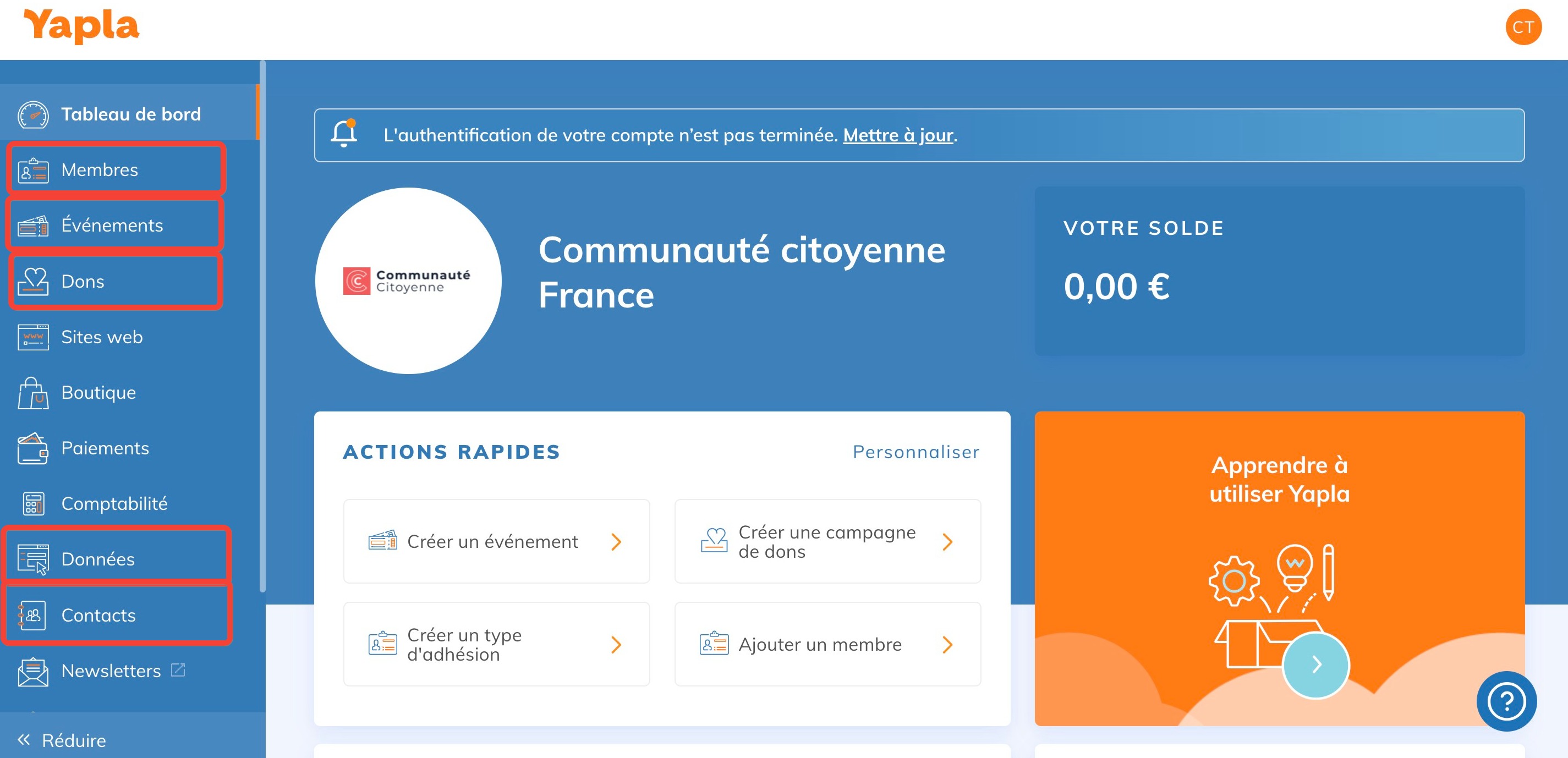Click the heart icon in Créer une campagne
1568x758 pixels.
(714, 541)
